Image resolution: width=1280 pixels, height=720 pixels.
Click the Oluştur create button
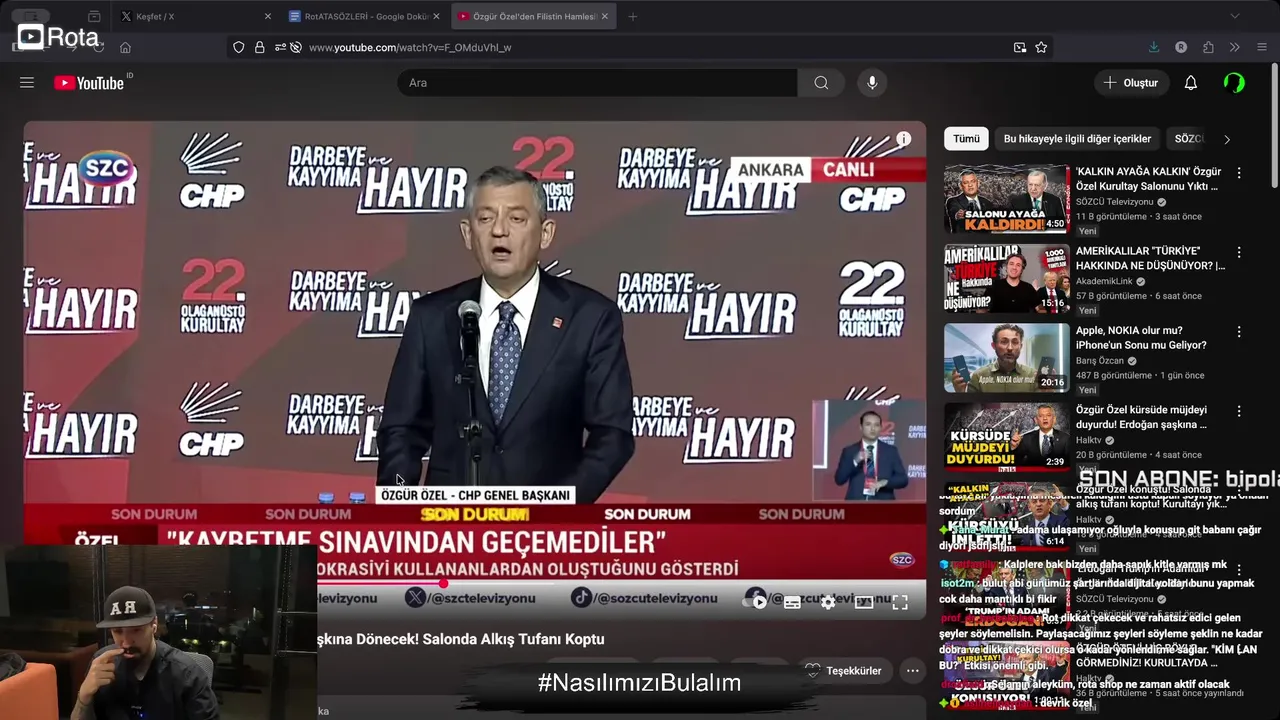1131,83
